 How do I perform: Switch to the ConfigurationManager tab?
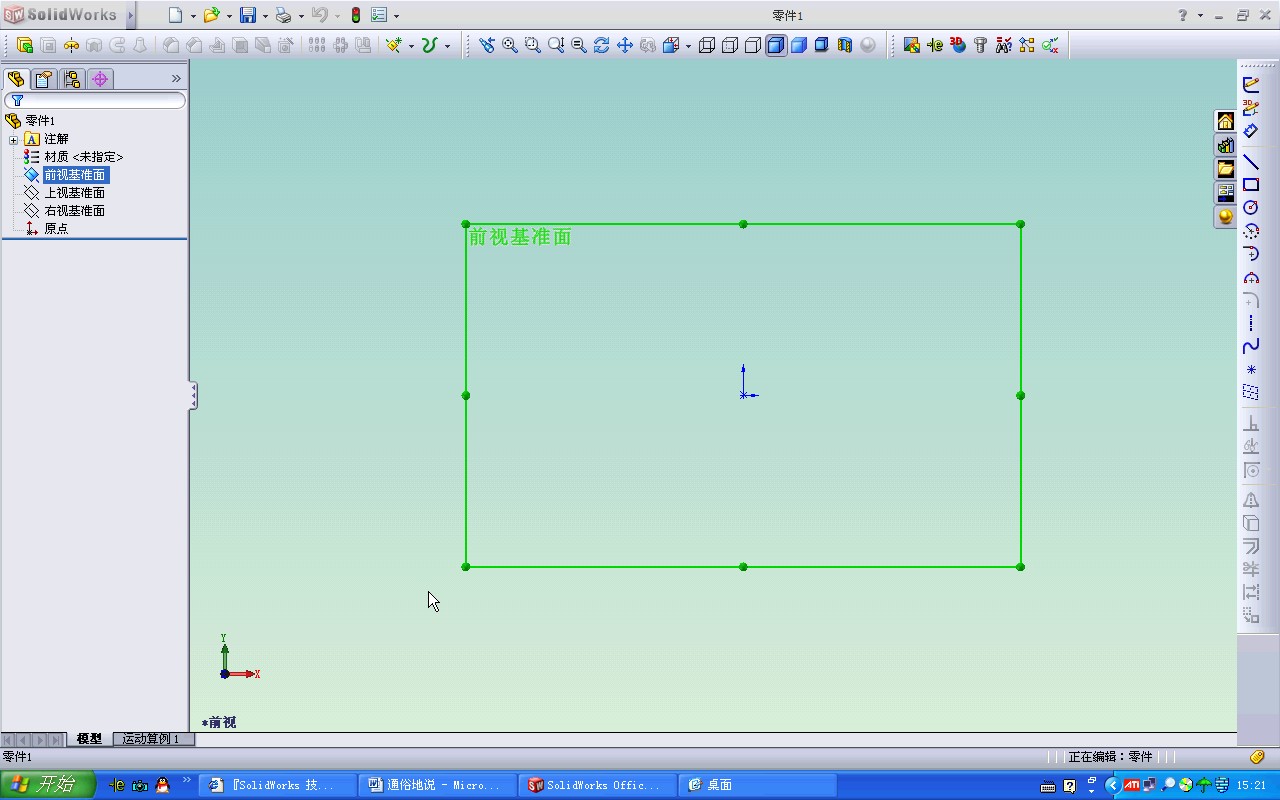point(72,79)
